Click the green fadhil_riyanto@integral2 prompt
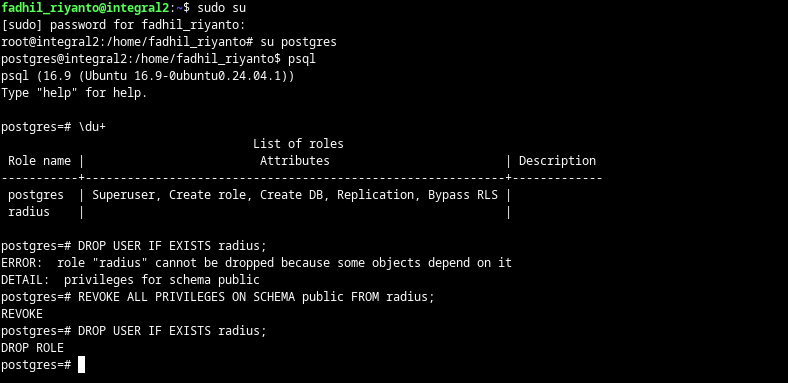The image size is (788, 383). coord(87,8)
